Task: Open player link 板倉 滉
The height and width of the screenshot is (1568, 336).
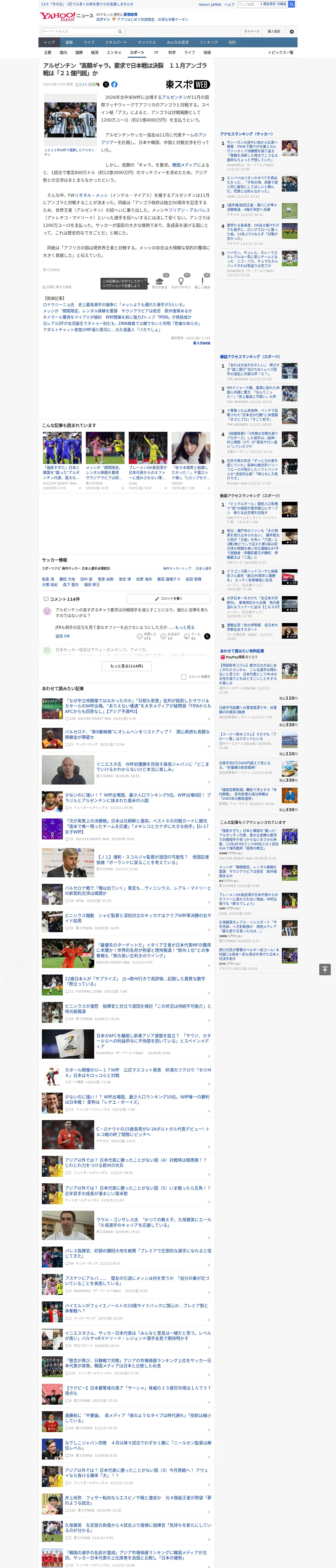Action: point(48,579)
